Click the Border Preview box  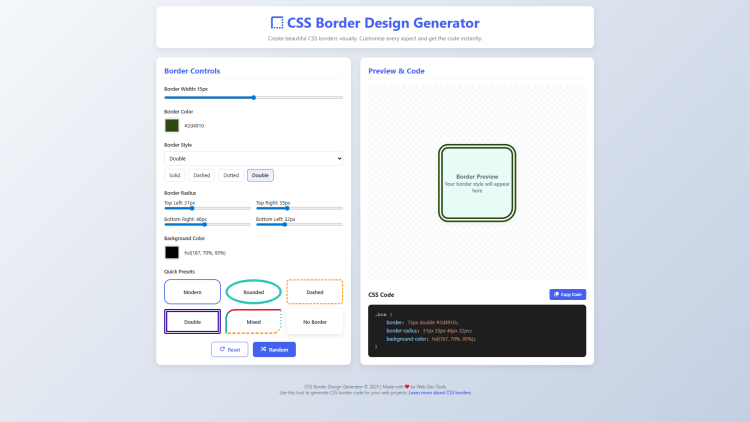(x=477, y=183)
